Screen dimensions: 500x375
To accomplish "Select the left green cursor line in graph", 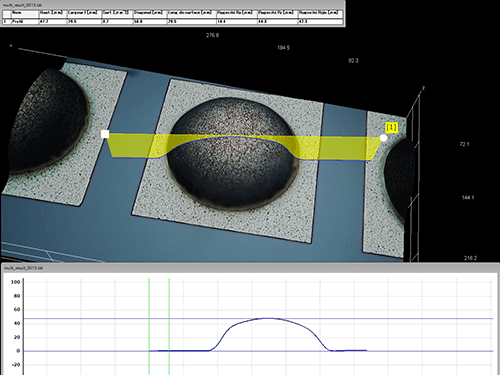I will 149,326.
